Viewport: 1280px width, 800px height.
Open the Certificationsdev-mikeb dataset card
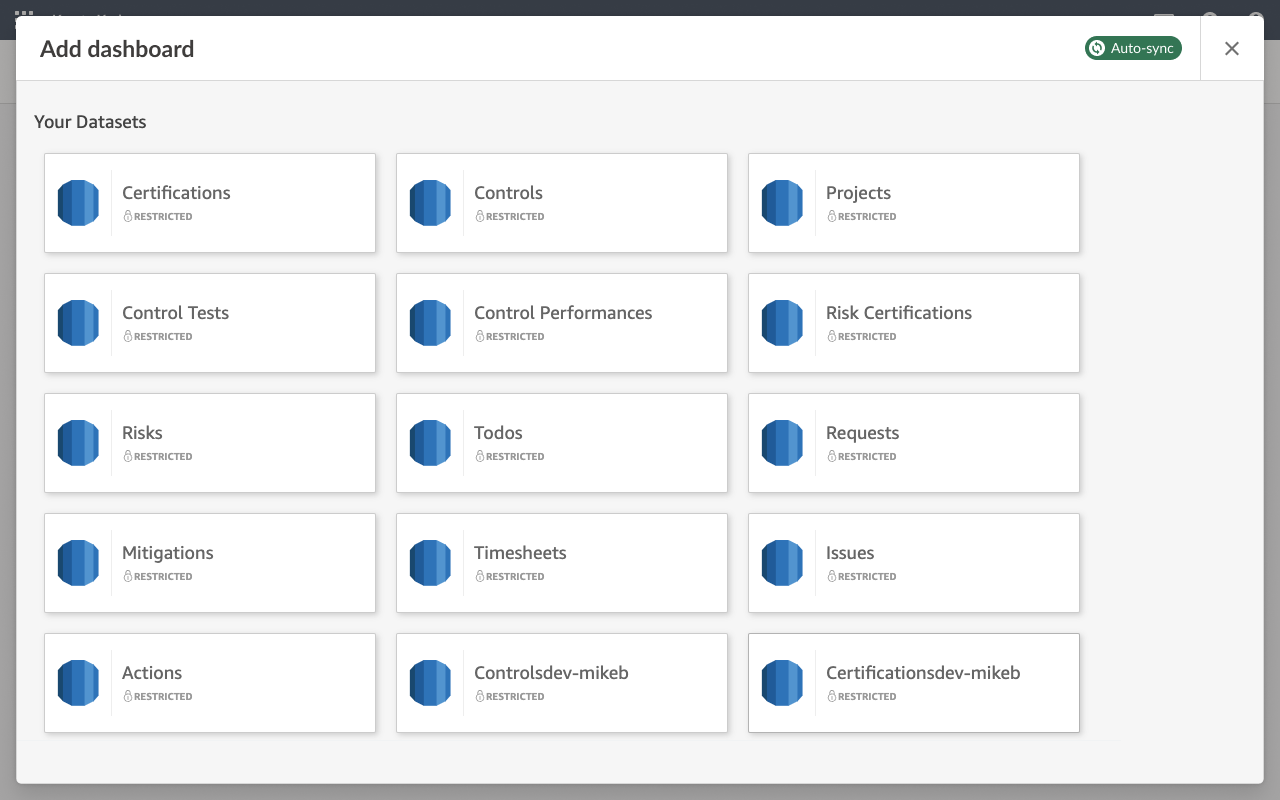(x=914, y=683)
